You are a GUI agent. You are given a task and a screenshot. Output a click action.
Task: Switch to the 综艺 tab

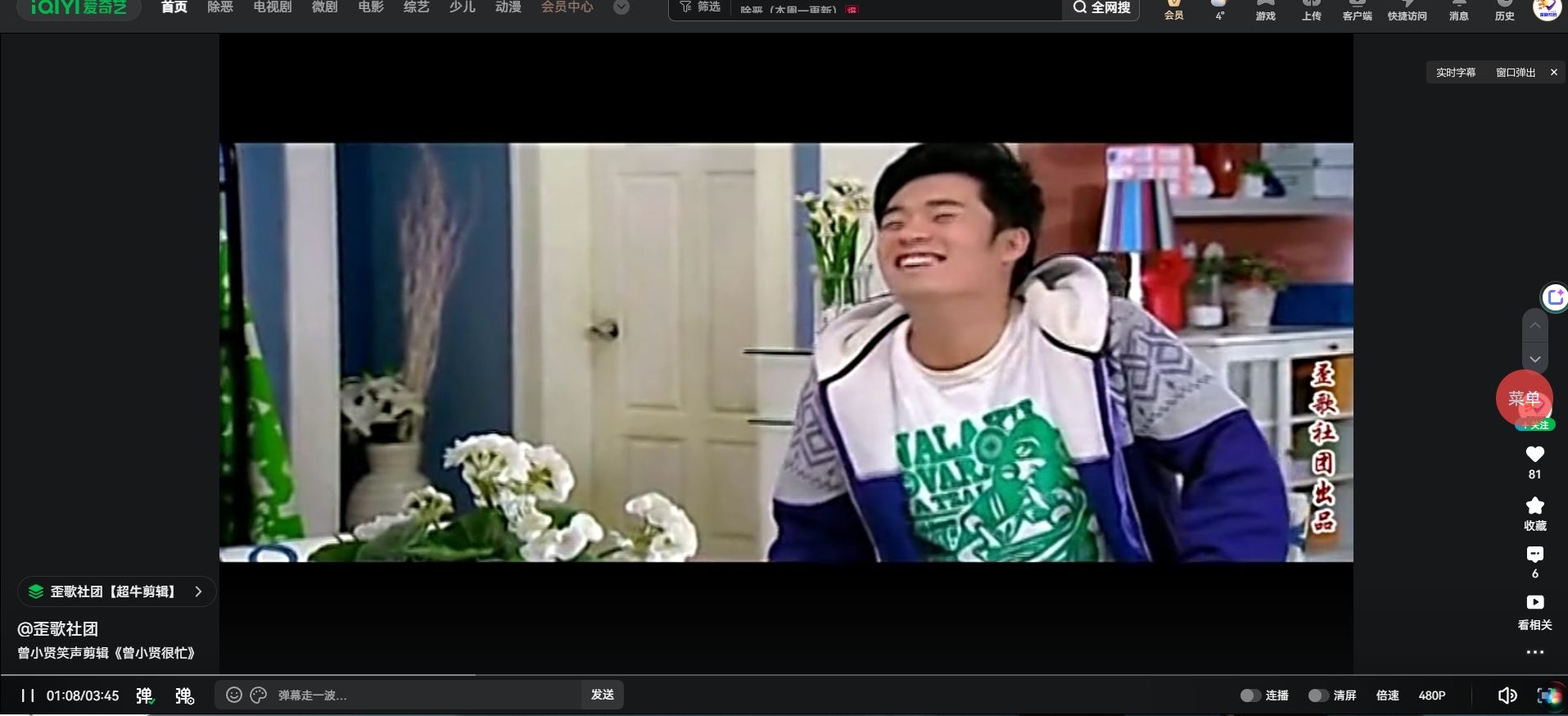pos(417,7)
